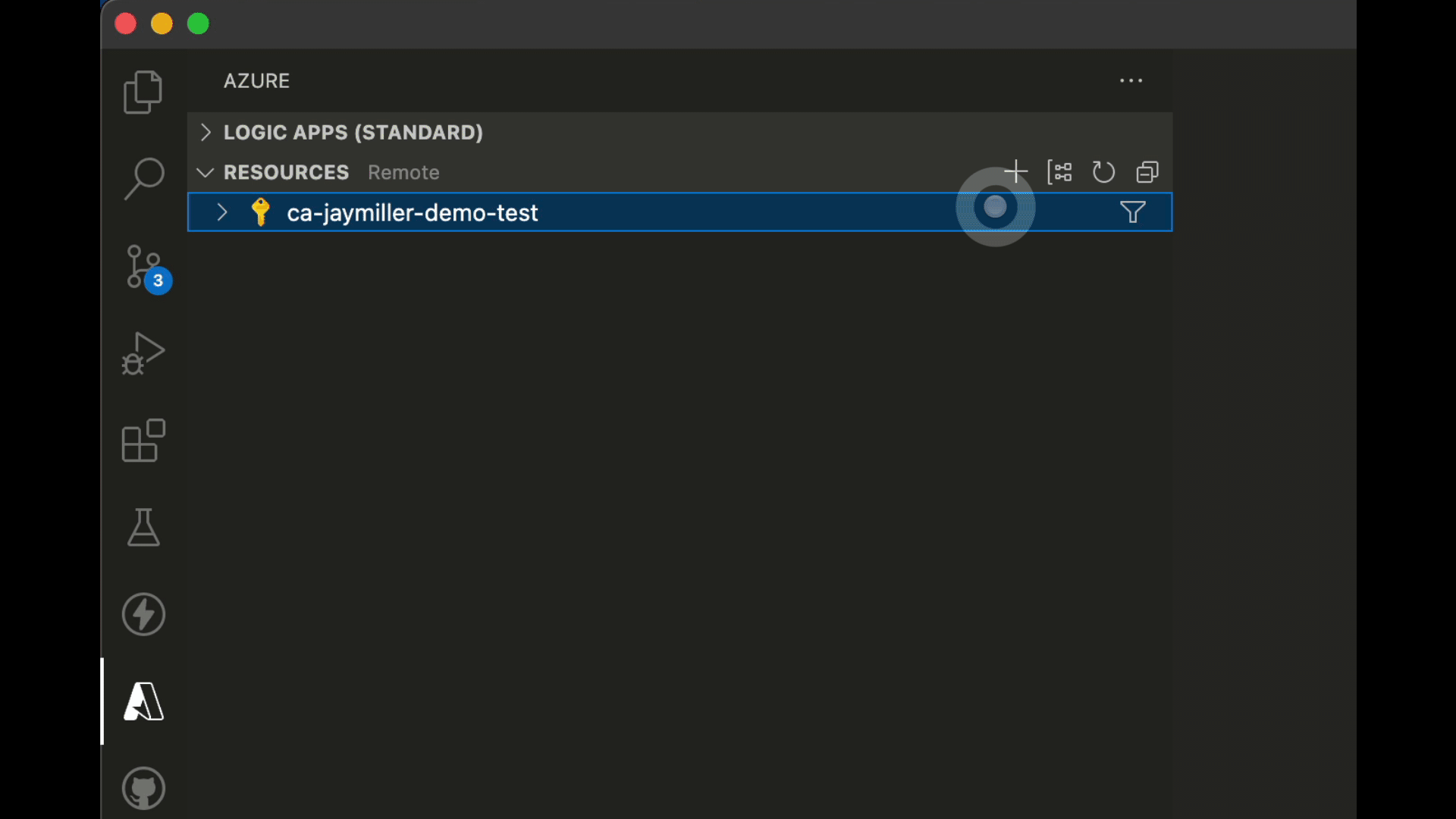The width and height of the screenshot is (1456, 819).
Task: Click the AZURE panel title
Action: point(256,81)
